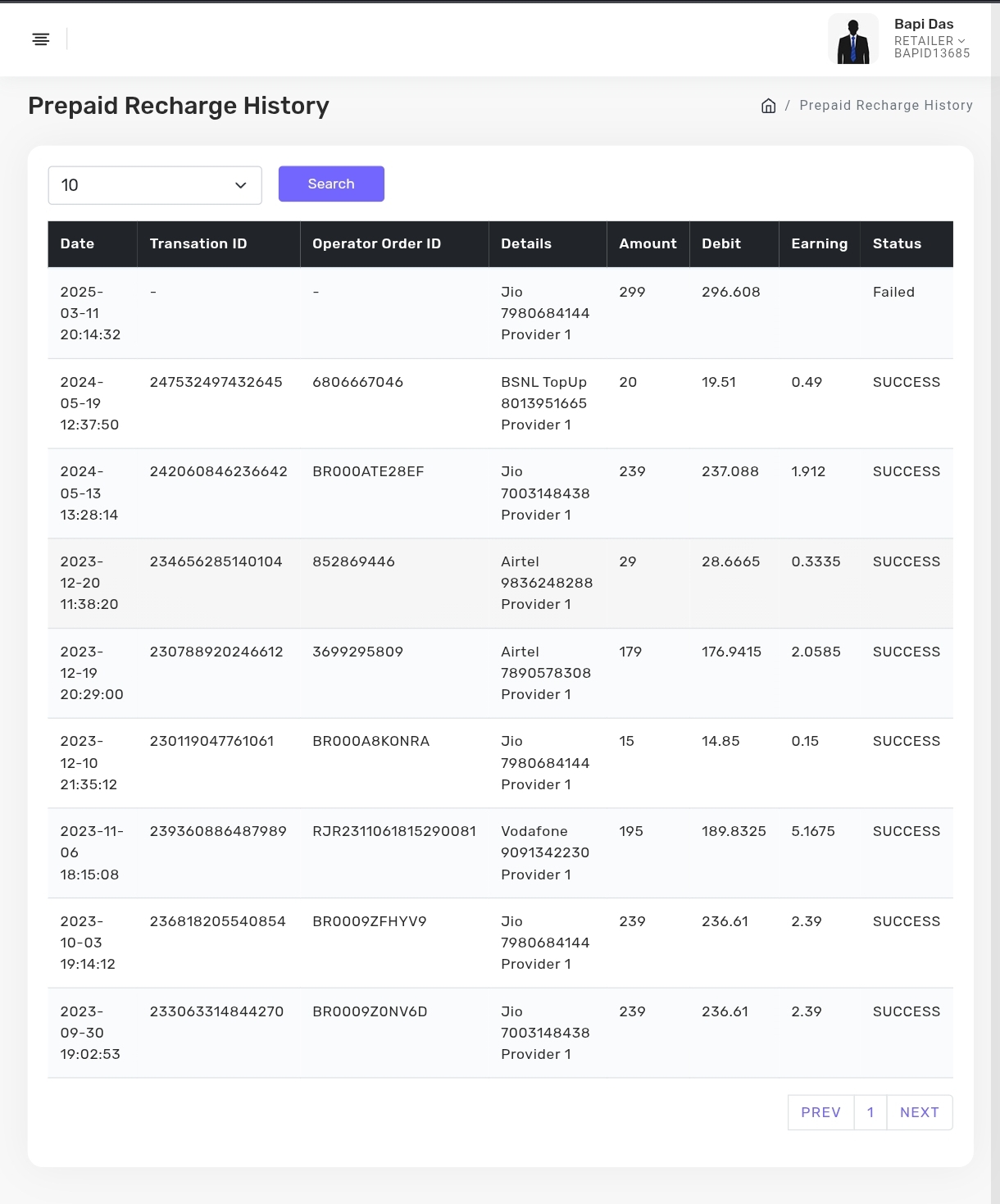Click the Earning column header
This screenshot has width=1000, height=1204.
819,244
